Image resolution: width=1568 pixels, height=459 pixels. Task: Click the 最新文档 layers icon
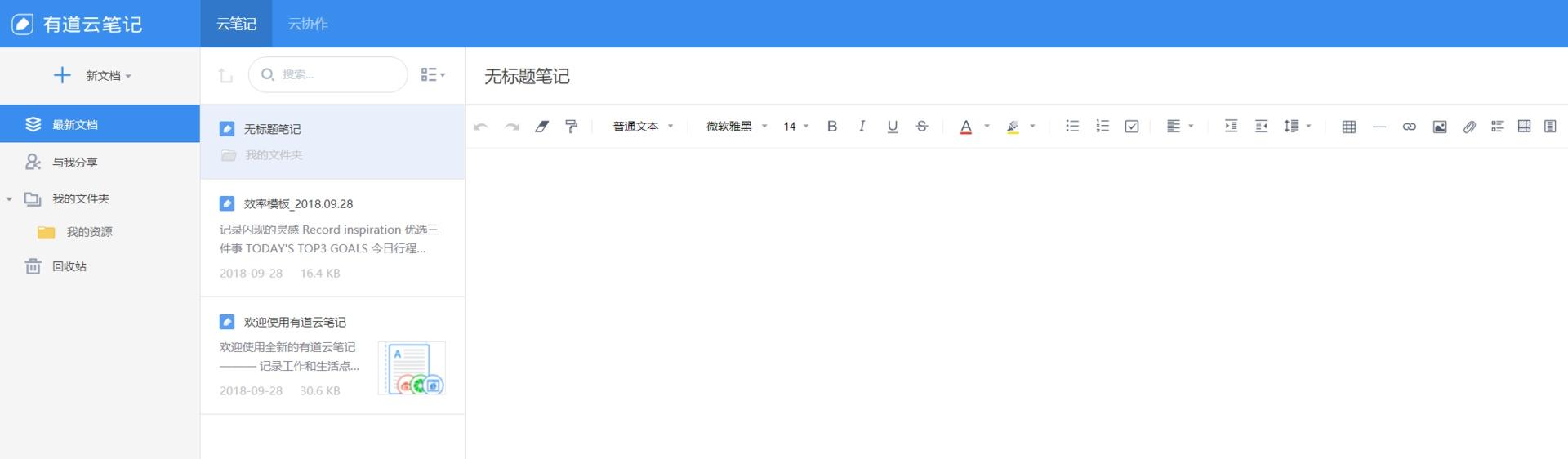33,124
